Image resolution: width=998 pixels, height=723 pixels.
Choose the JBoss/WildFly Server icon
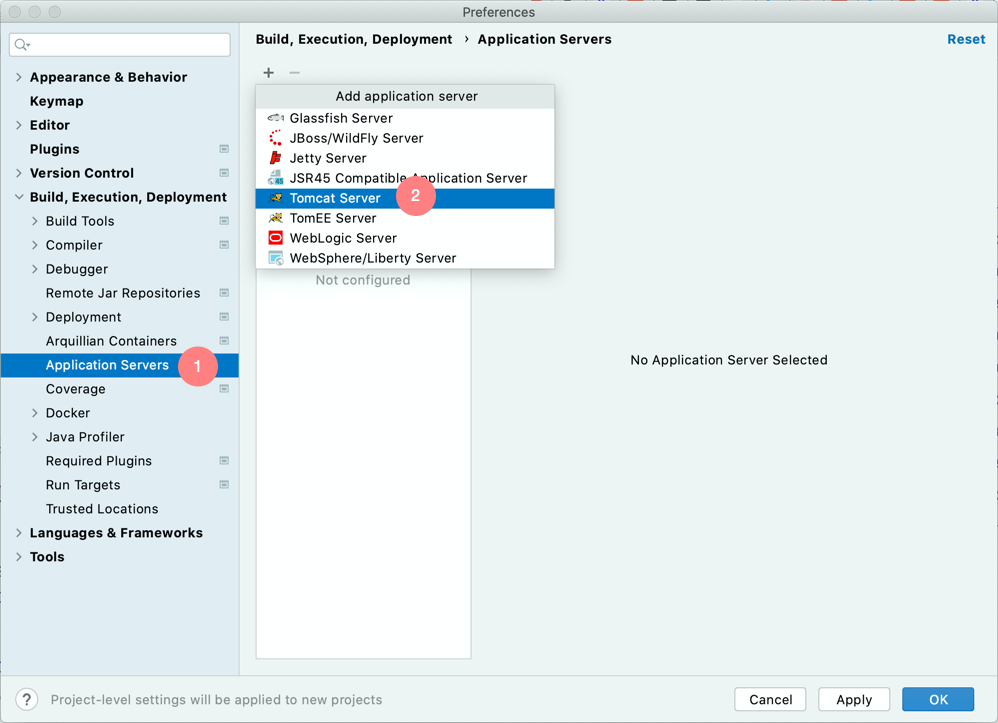point(276,138)
